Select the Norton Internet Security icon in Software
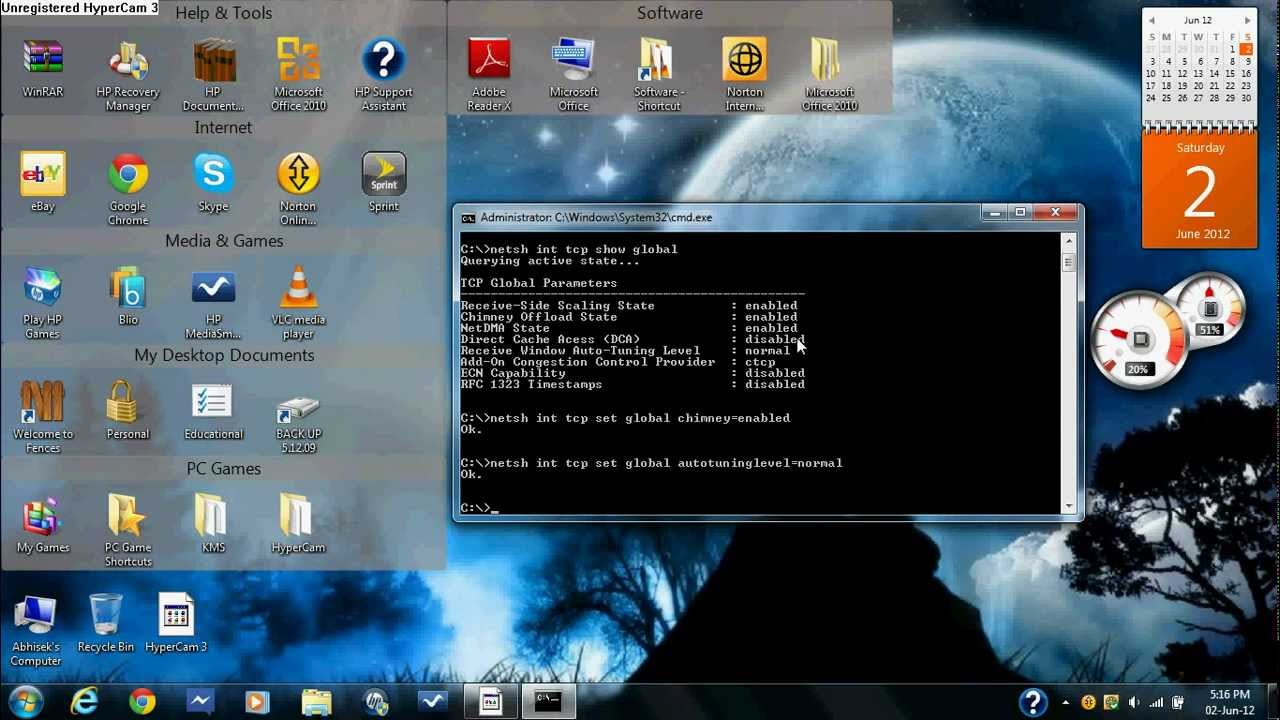This screenshot has width=1280, height=720. tap(744, 75)
